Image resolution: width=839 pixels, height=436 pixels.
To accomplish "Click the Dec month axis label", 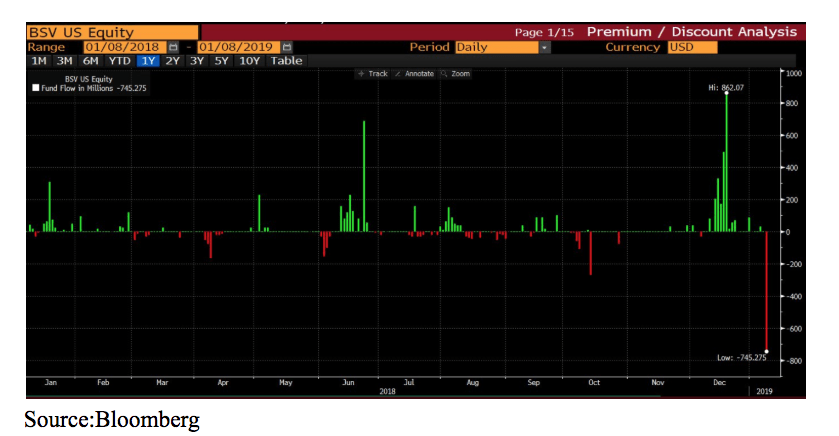I will tap(719, 383).
